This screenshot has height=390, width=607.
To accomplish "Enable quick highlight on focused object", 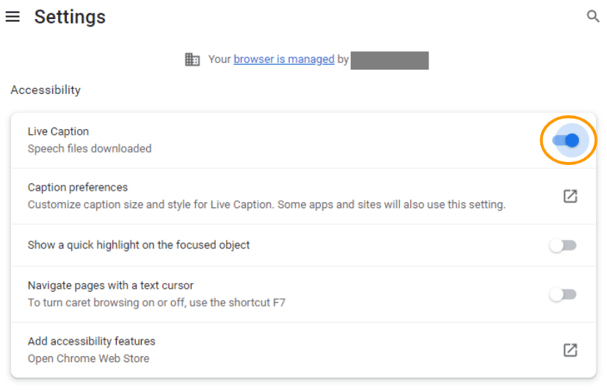I will tap(563, 246).
